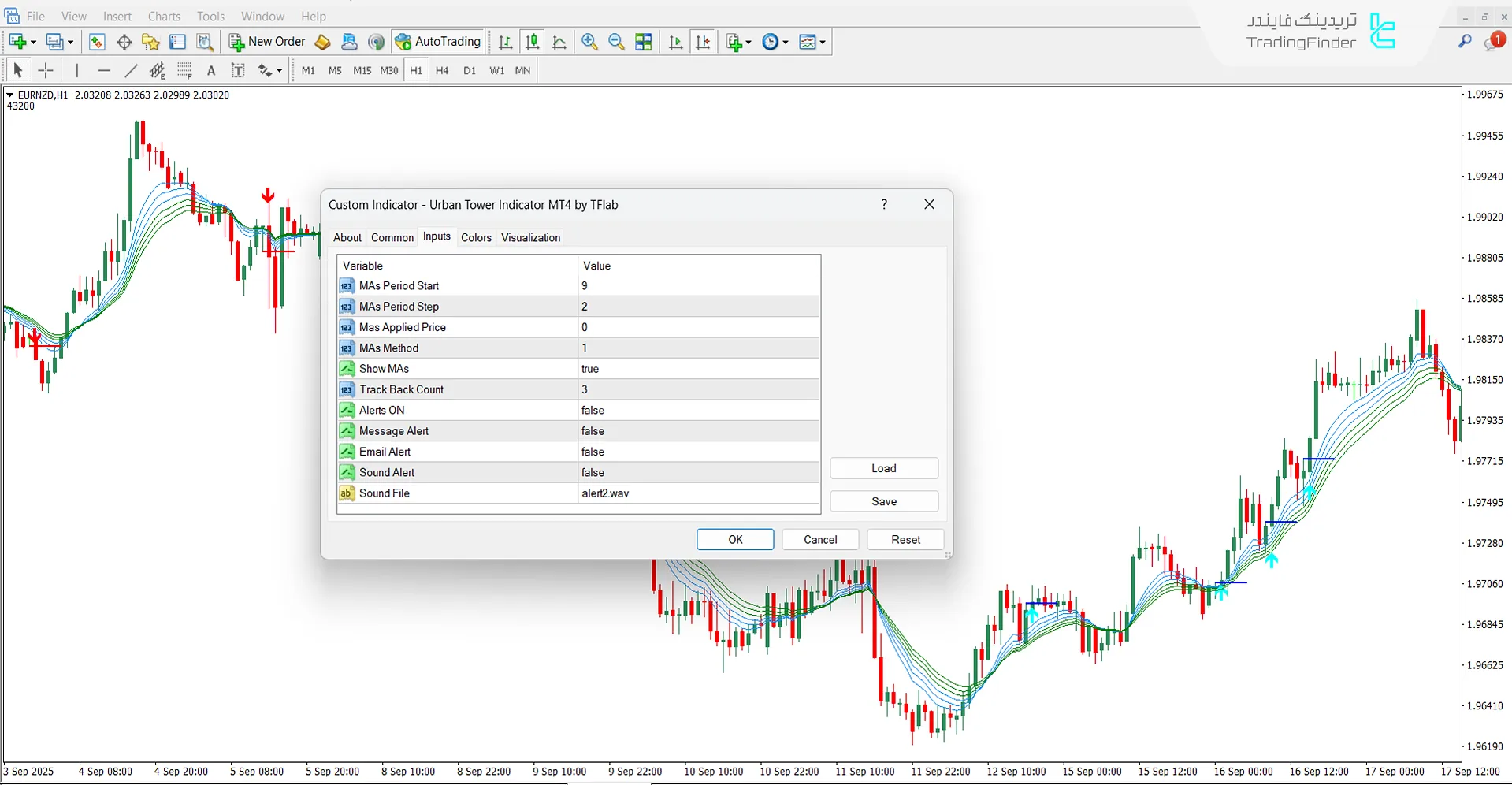Click the Reset button
Viewport: 1512px width, 785px height.
click(x=905, y=540)
